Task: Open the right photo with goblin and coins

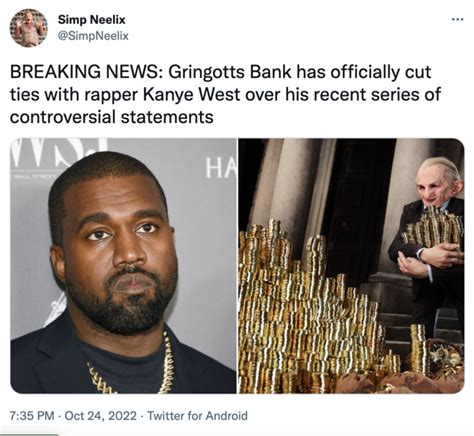Action: click(351, 266)
